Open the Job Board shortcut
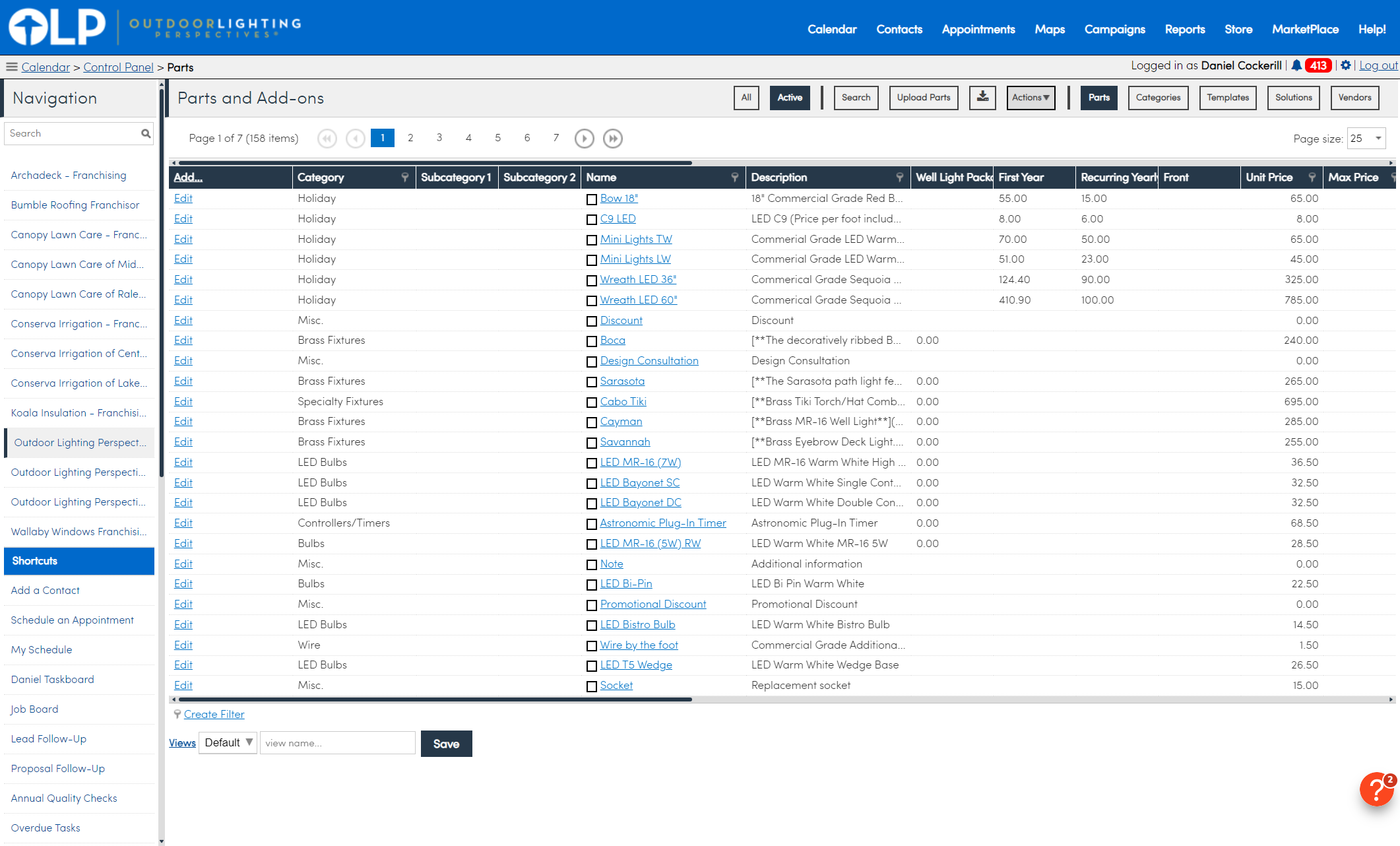The height and width of the screenshot is (846, 1400). [34, 709]
